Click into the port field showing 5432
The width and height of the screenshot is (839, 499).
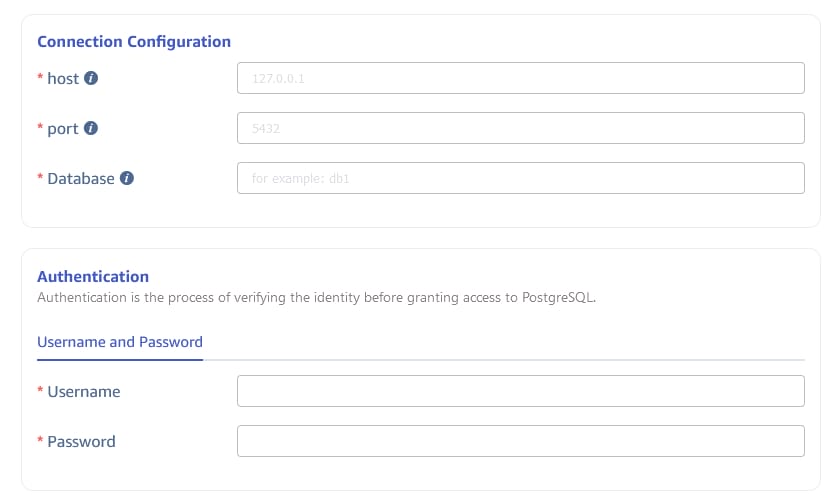click(520, 128)
